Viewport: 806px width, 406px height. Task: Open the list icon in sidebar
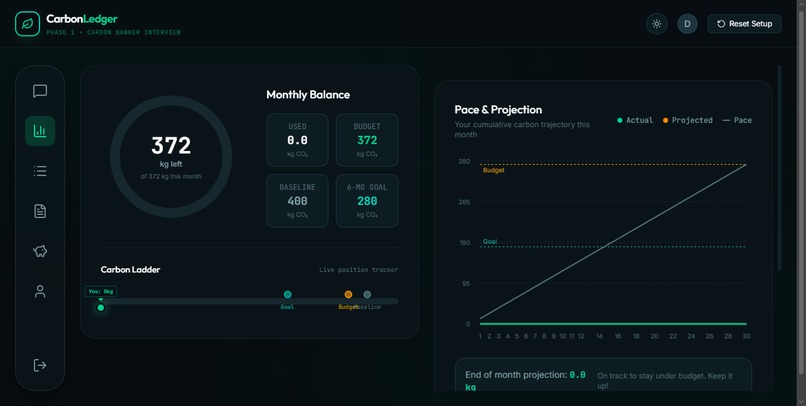[x=40, y=171]
